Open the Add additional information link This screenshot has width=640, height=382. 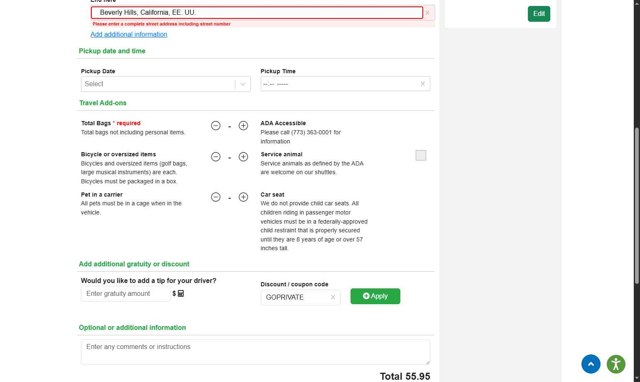(x=129, y=35)
